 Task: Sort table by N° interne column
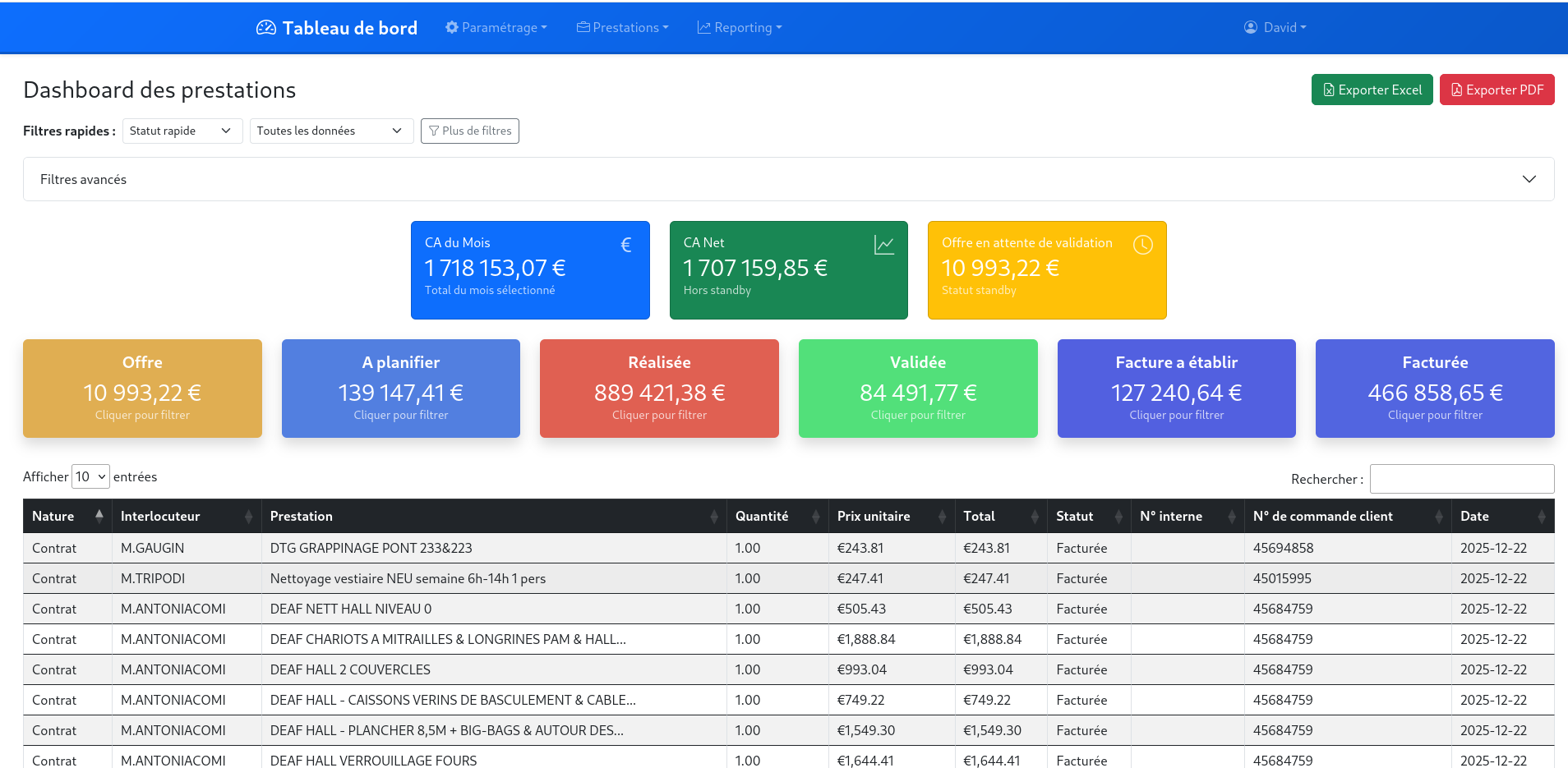coord(1188,516)
